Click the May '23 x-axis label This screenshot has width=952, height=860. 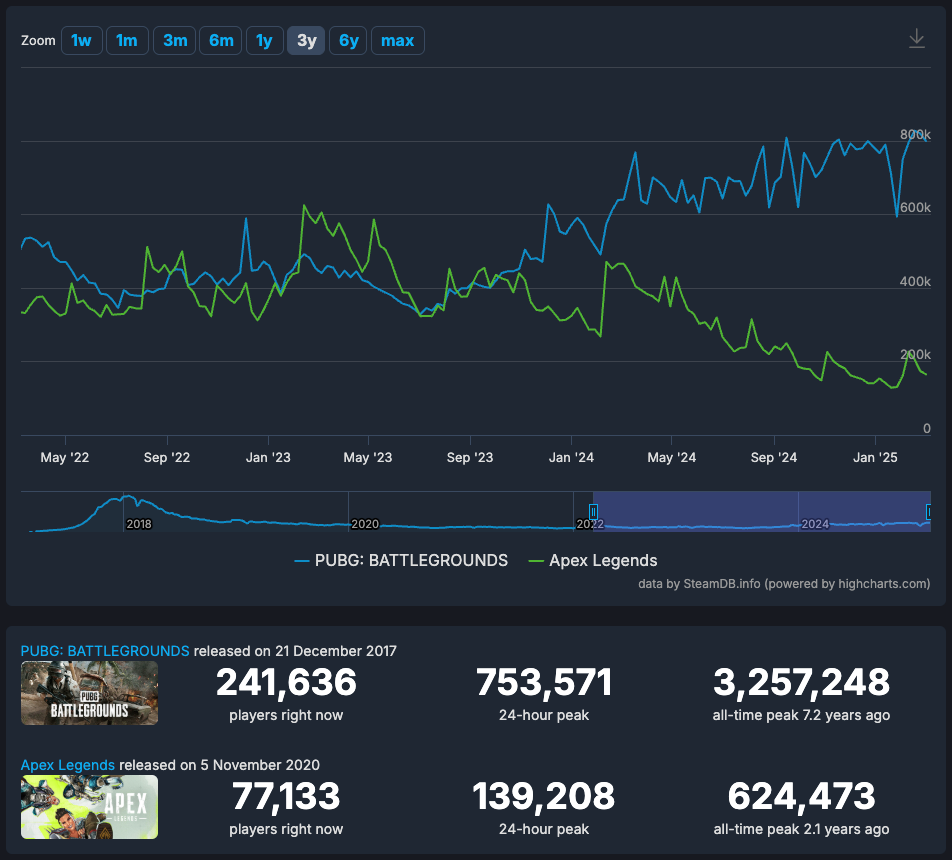(x=368, y=457)
